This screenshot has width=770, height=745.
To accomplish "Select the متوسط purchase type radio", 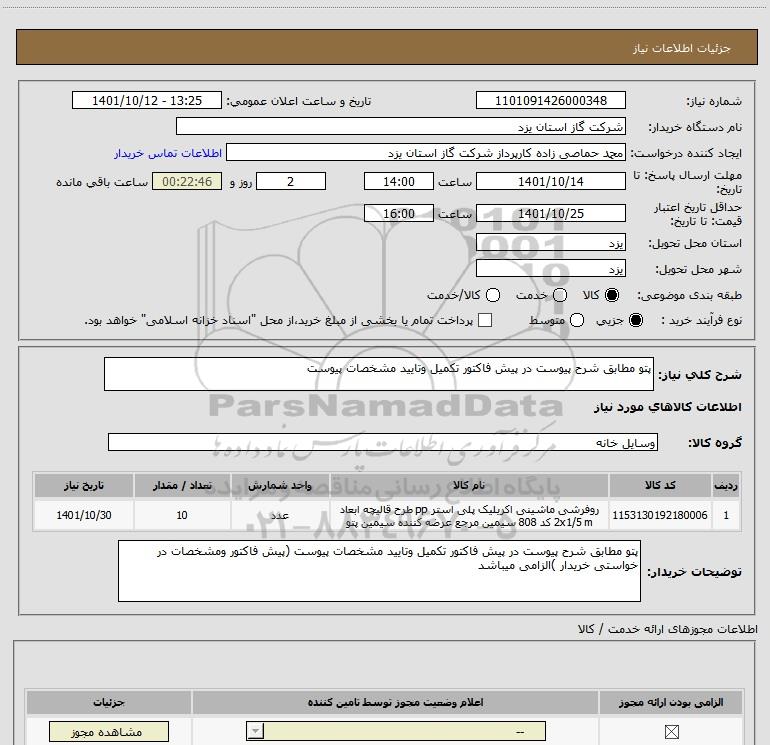I will click(577, 320).
